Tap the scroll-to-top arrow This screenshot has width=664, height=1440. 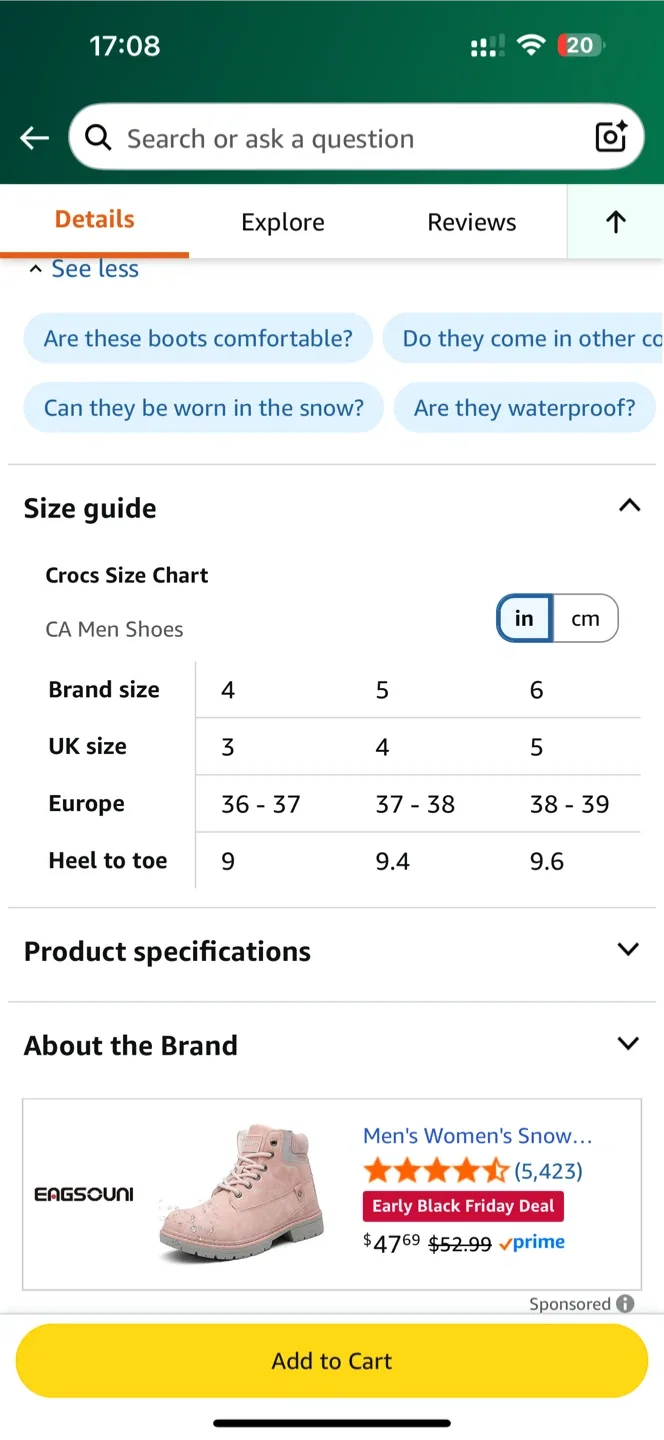[x=615, y=222]
